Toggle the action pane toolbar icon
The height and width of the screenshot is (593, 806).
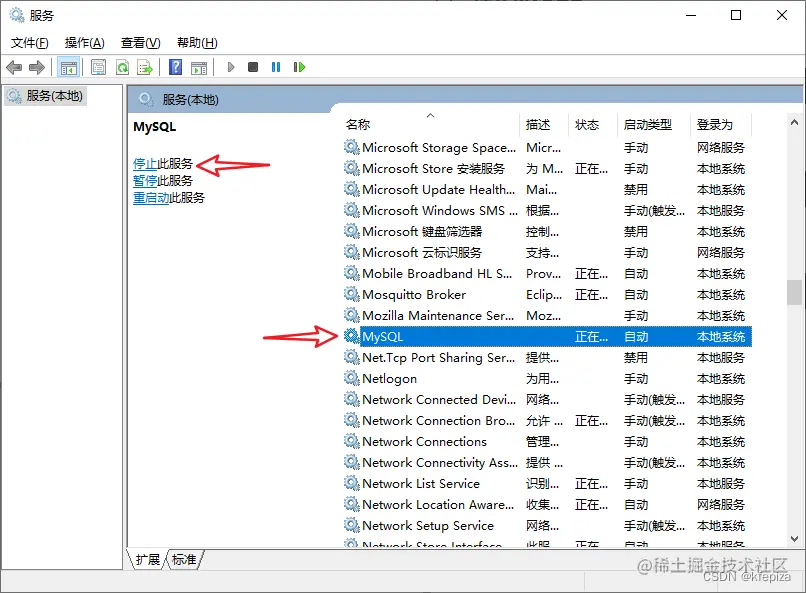199,67
